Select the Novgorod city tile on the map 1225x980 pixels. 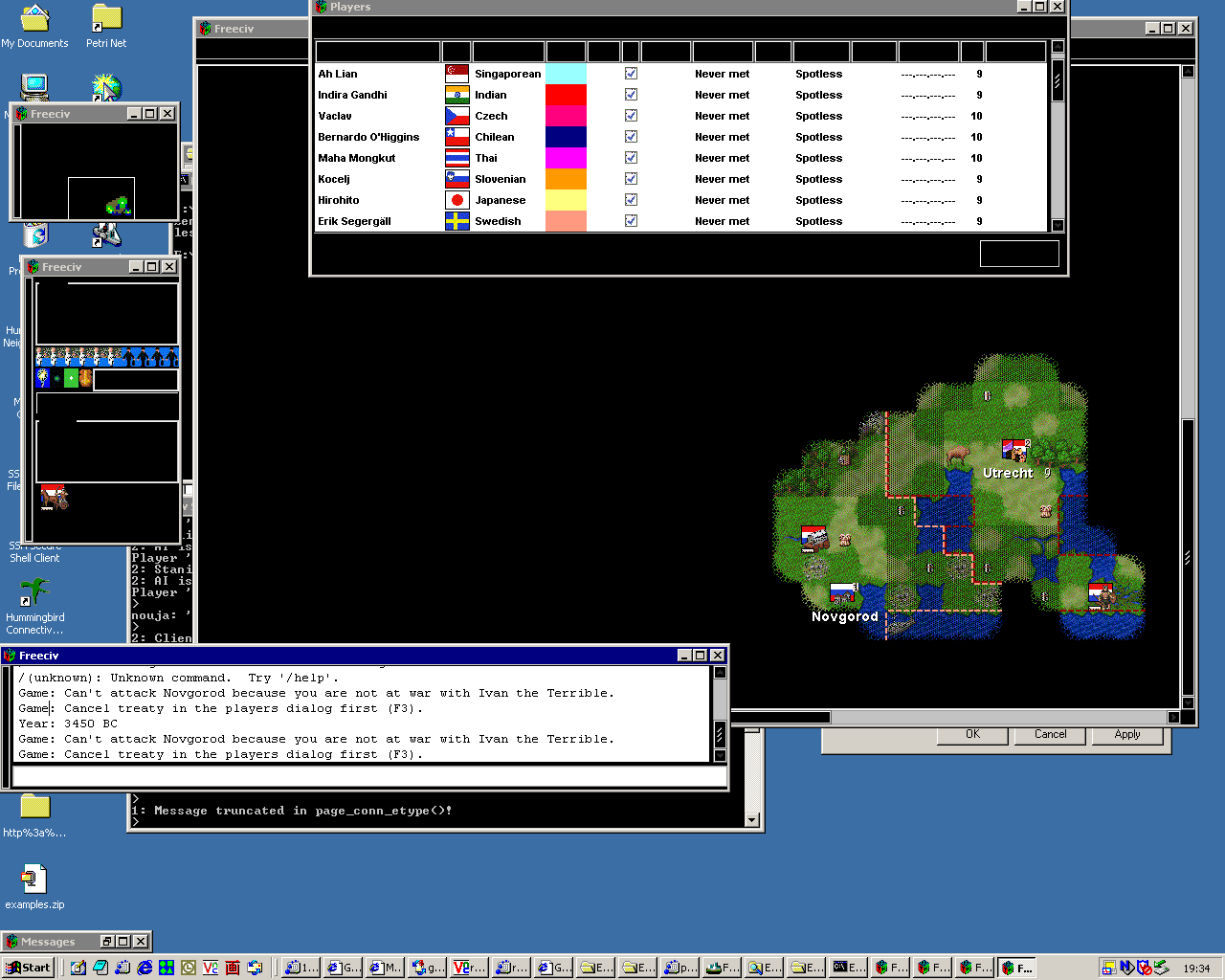click(x=843, y=593)
